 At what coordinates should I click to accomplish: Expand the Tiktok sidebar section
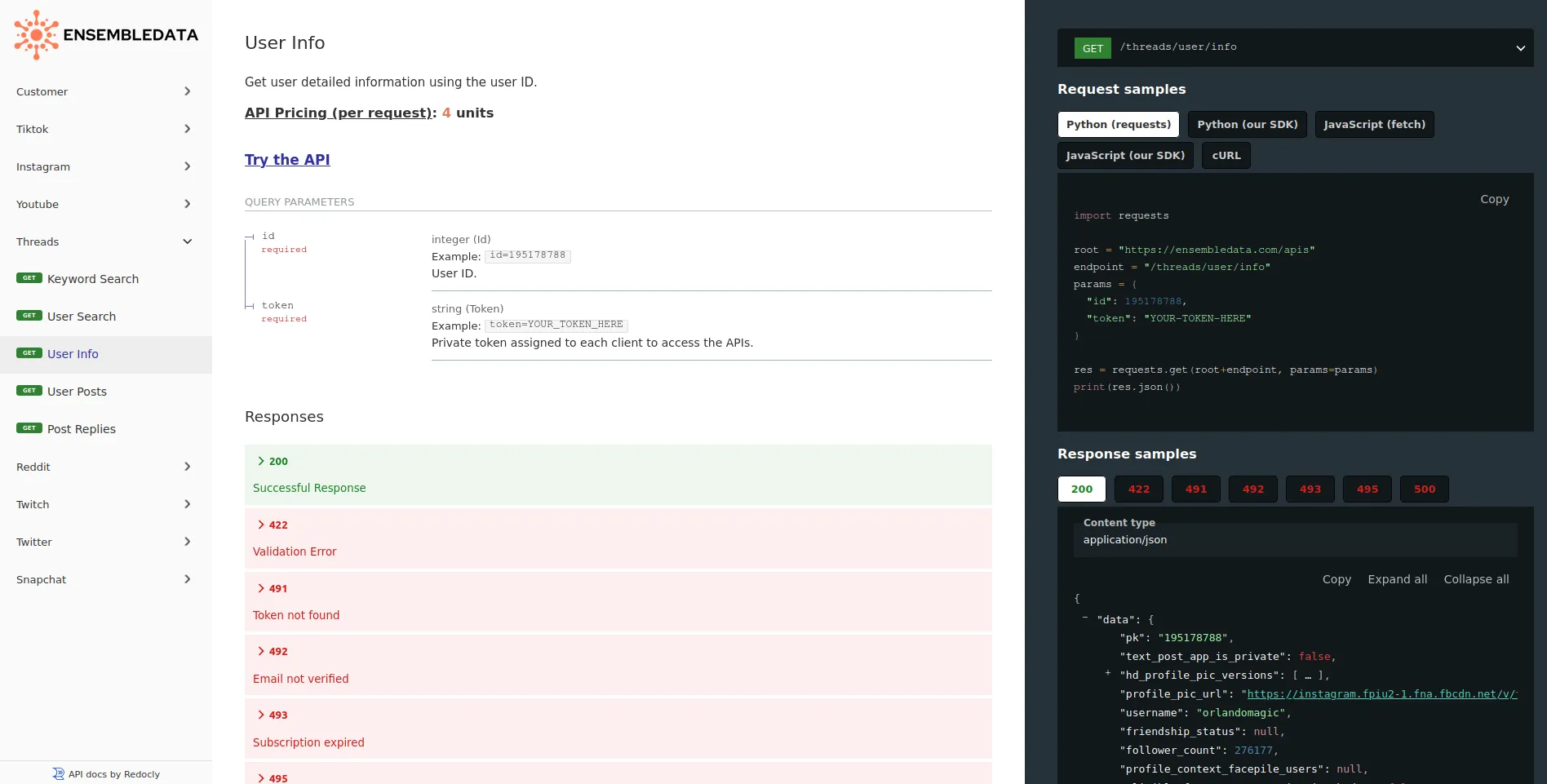pyautogui.click(x=106, y=129)
